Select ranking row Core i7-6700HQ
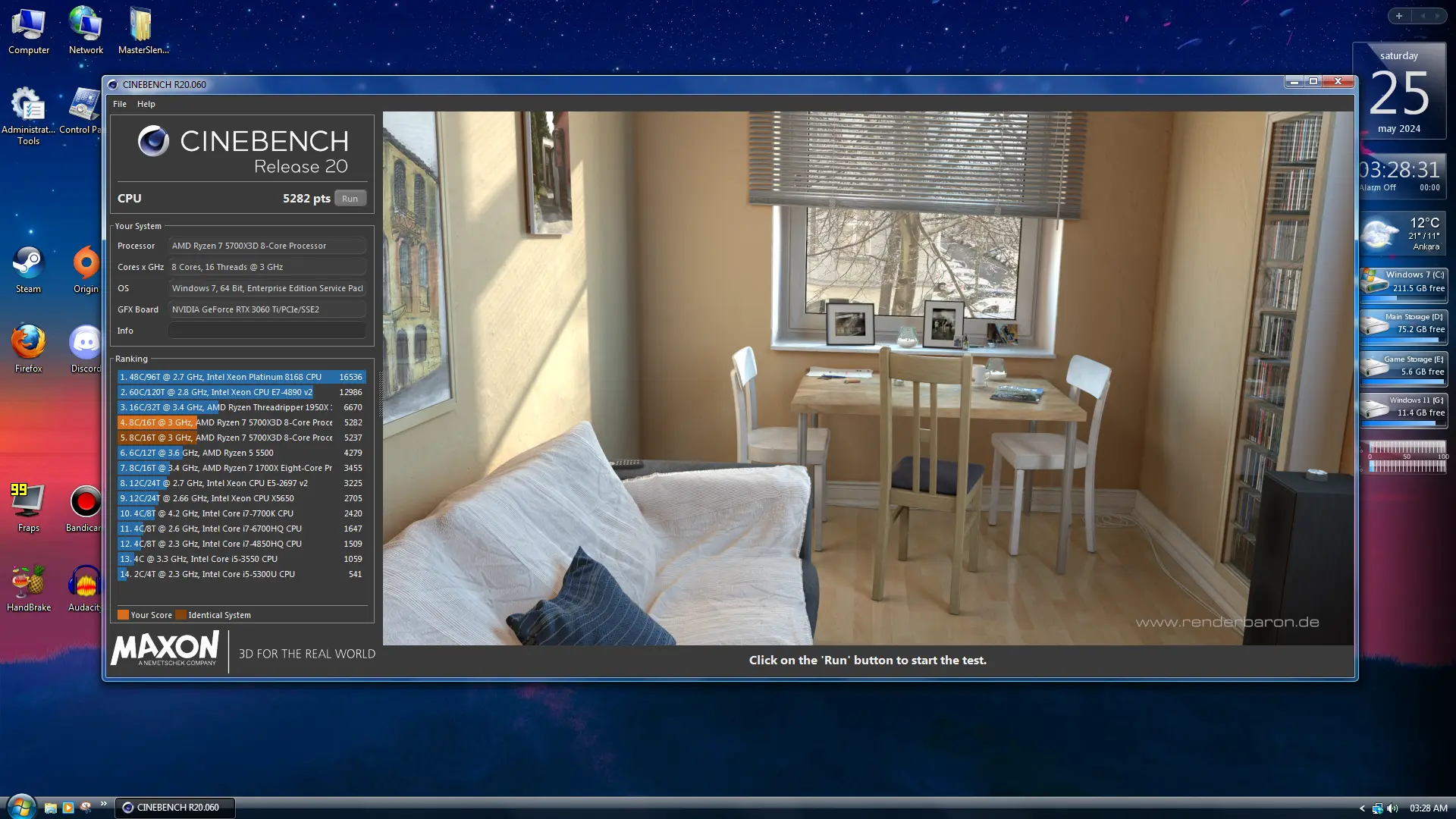Viewport: 1456px width, 819px height. [x=241, y=529]
